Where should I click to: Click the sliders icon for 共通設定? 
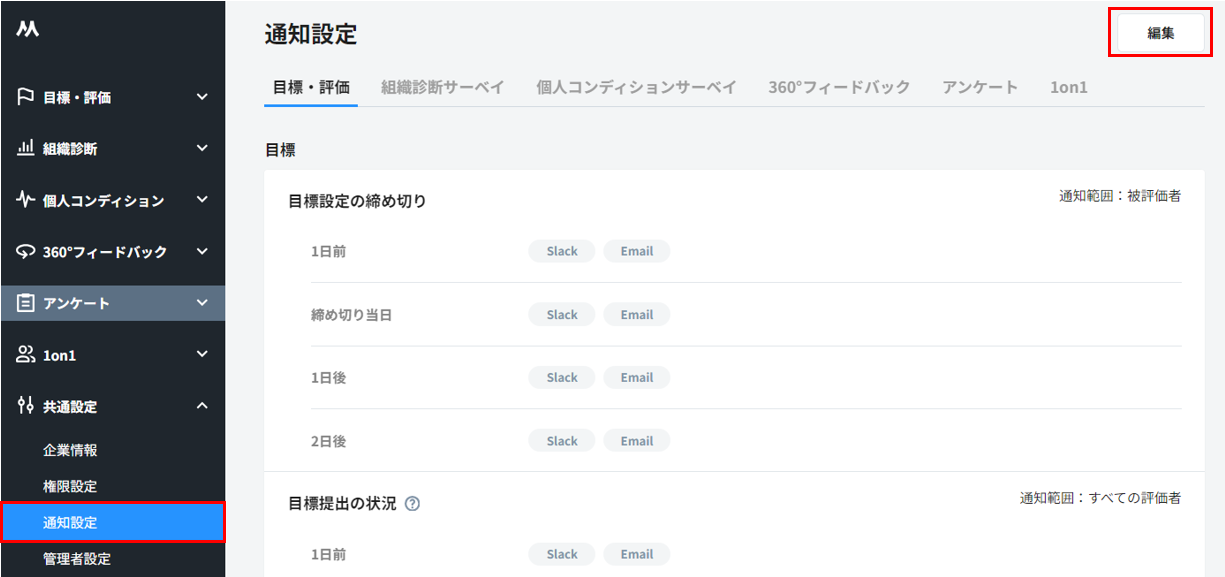26,406
